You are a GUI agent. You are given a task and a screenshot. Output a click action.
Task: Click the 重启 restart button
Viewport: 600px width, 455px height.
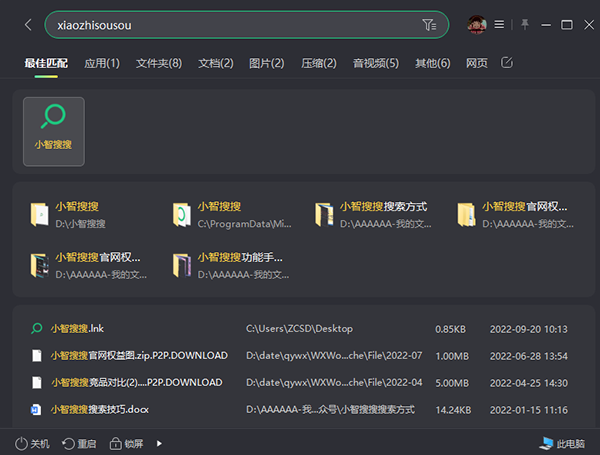point(79,443)
